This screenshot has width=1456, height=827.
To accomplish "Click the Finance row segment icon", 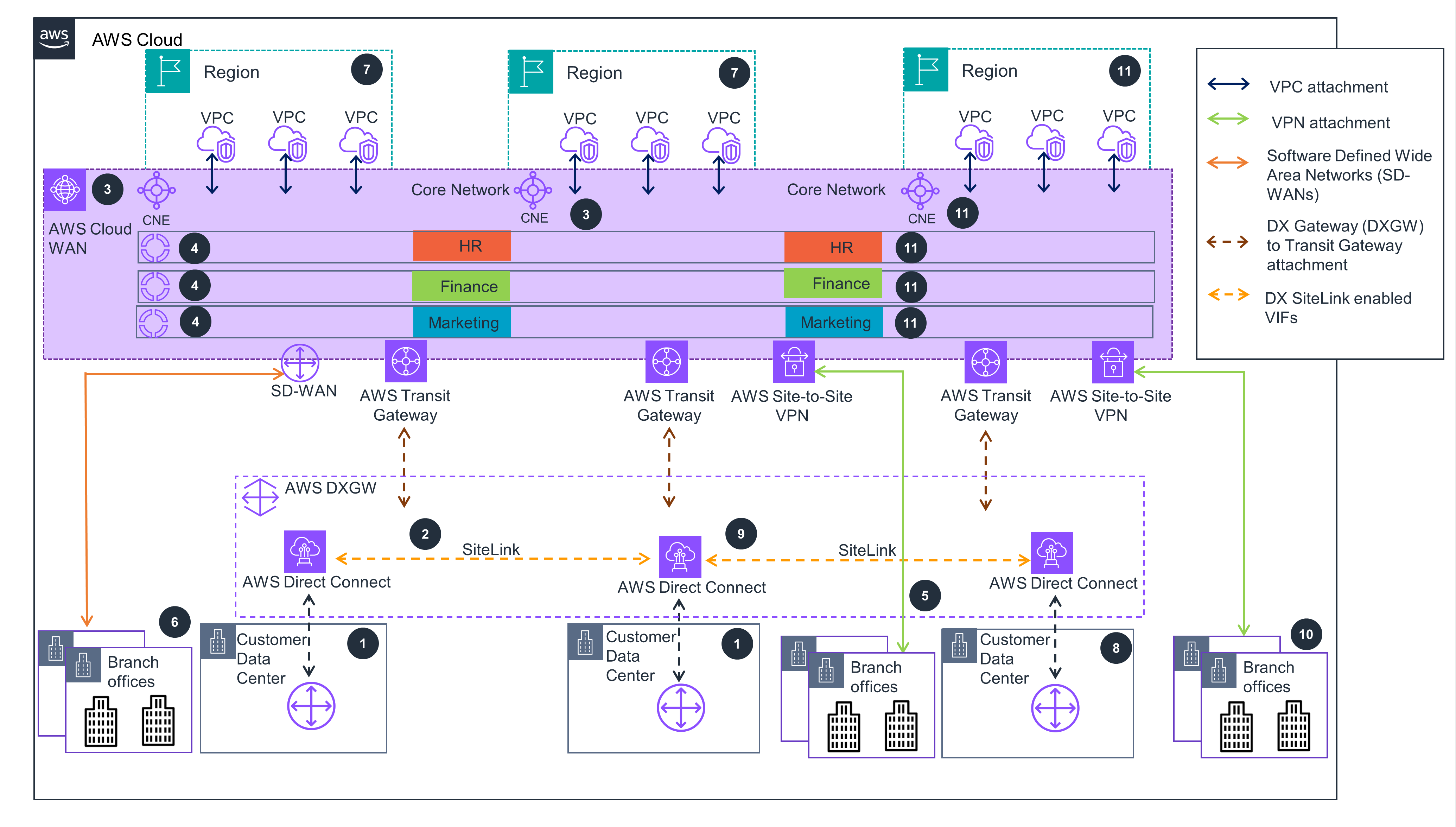I will click(x=155, y=286).
